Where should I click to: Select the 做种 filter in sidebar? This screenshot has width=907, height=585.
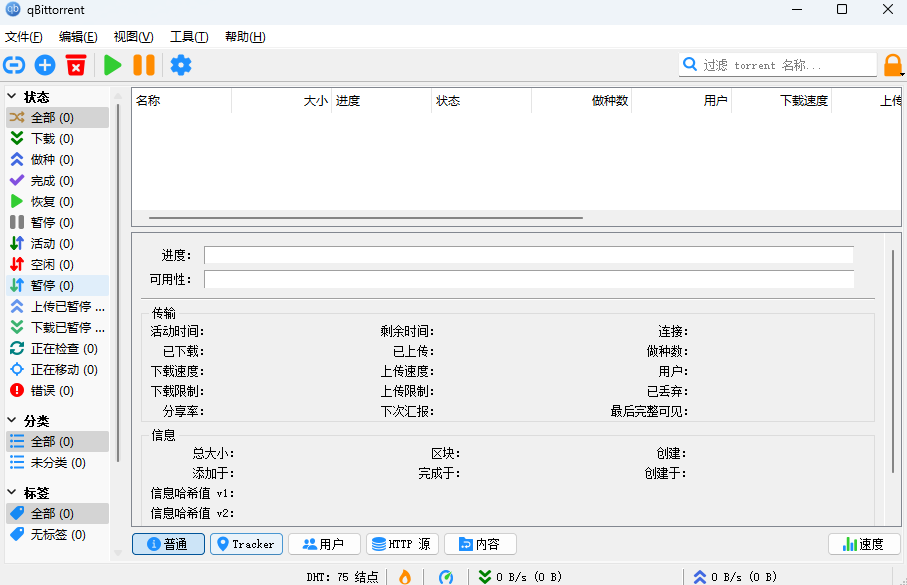coord(48,159)
